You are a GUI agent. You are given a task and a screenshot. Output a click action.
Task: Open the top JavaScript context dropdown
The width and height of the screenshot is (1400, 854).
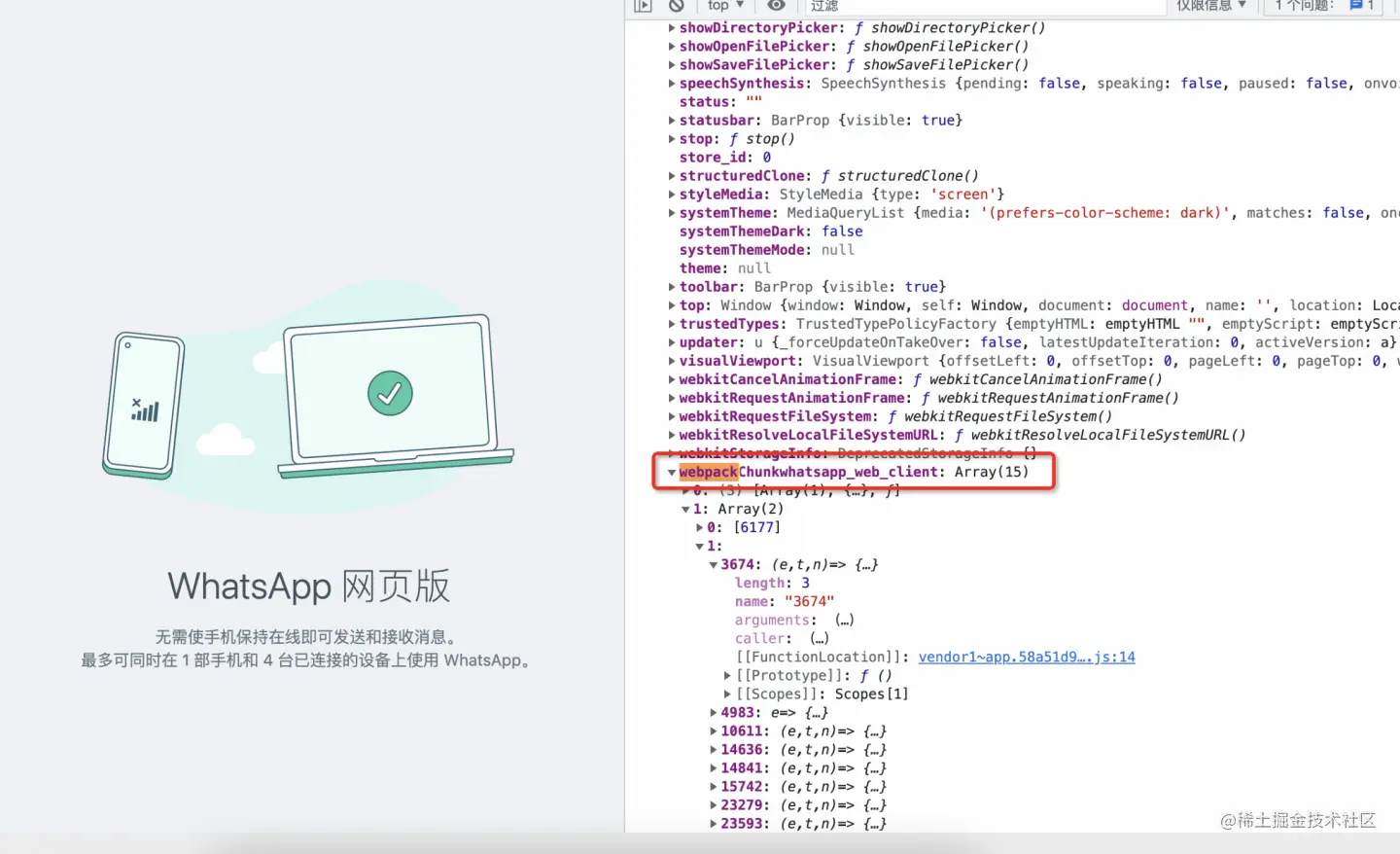(726, 6)
